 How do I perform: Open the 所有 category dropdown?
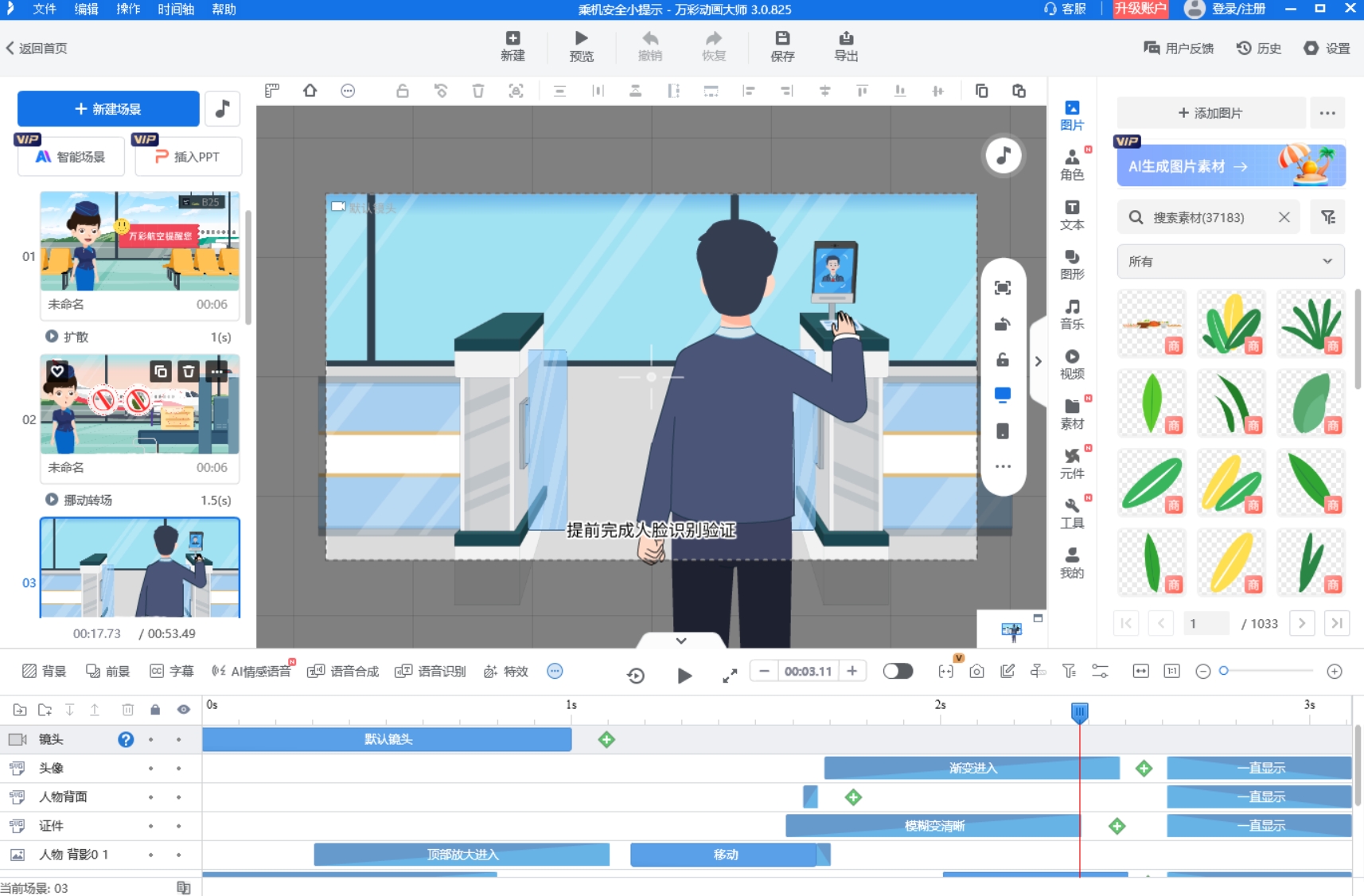[1230, 261]
